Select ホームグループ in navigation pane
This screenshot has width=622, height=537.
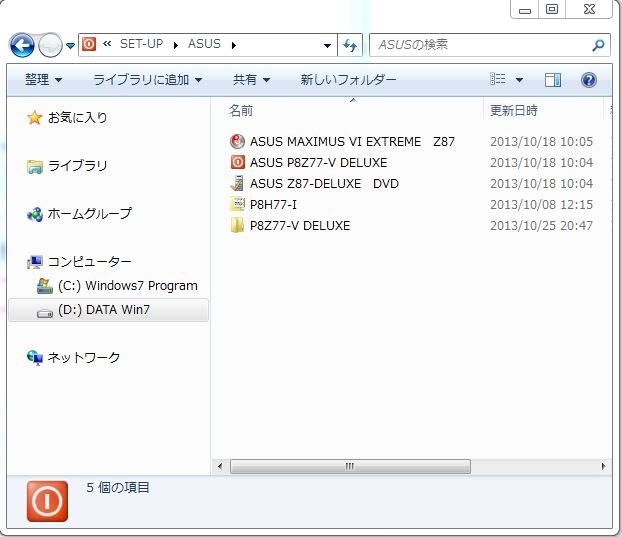pos(90,214)
